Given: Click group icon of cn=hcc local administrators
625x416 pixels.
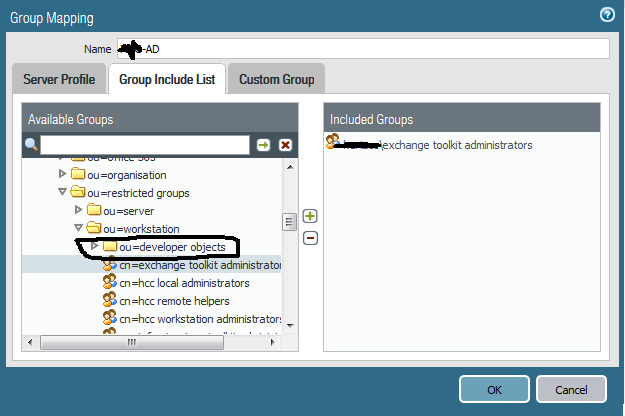Looking at the screenshot, I should point(110,282).
